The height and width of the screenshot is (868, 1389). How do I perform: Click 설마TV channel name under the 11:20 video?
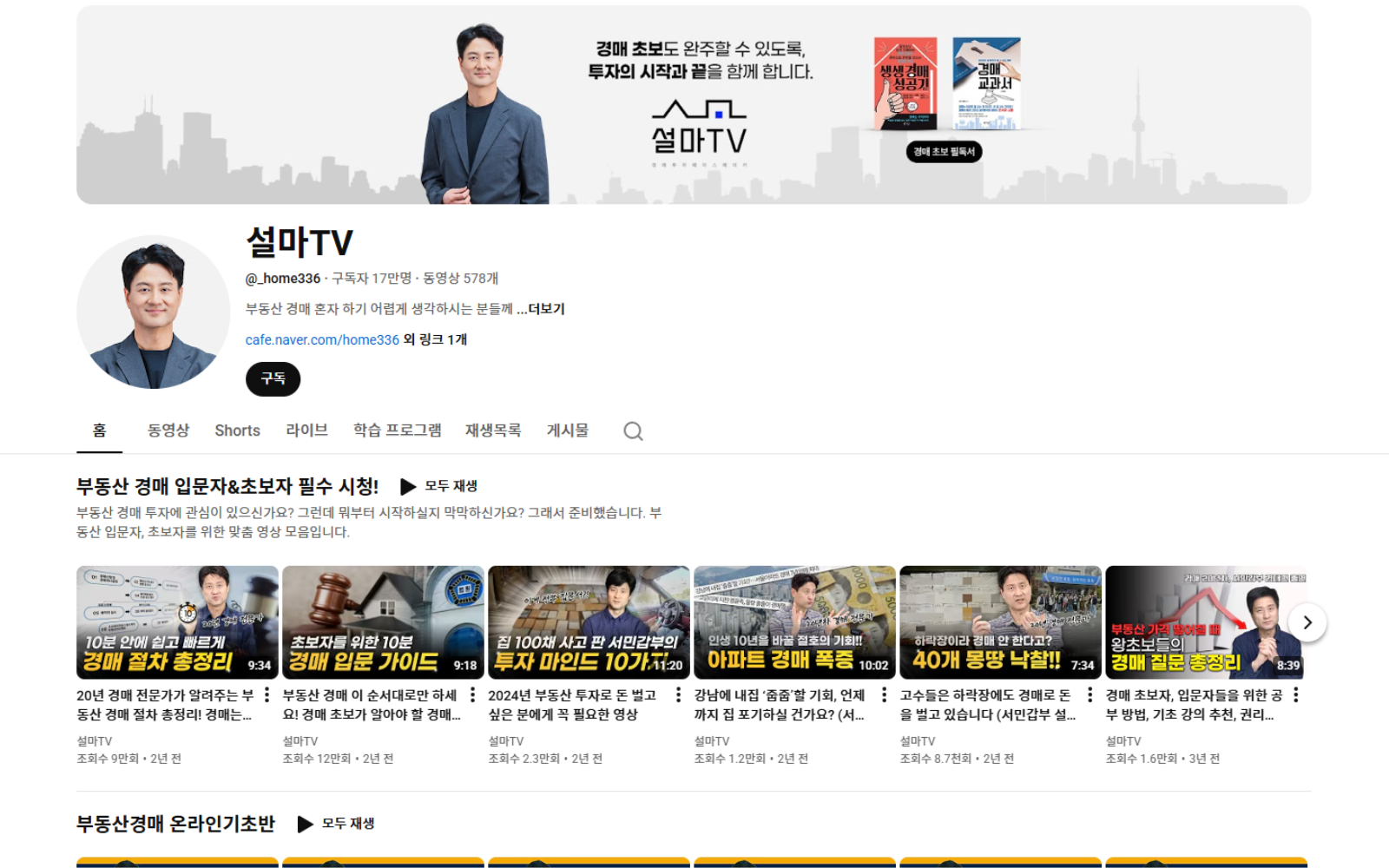[x=505, y=741]
